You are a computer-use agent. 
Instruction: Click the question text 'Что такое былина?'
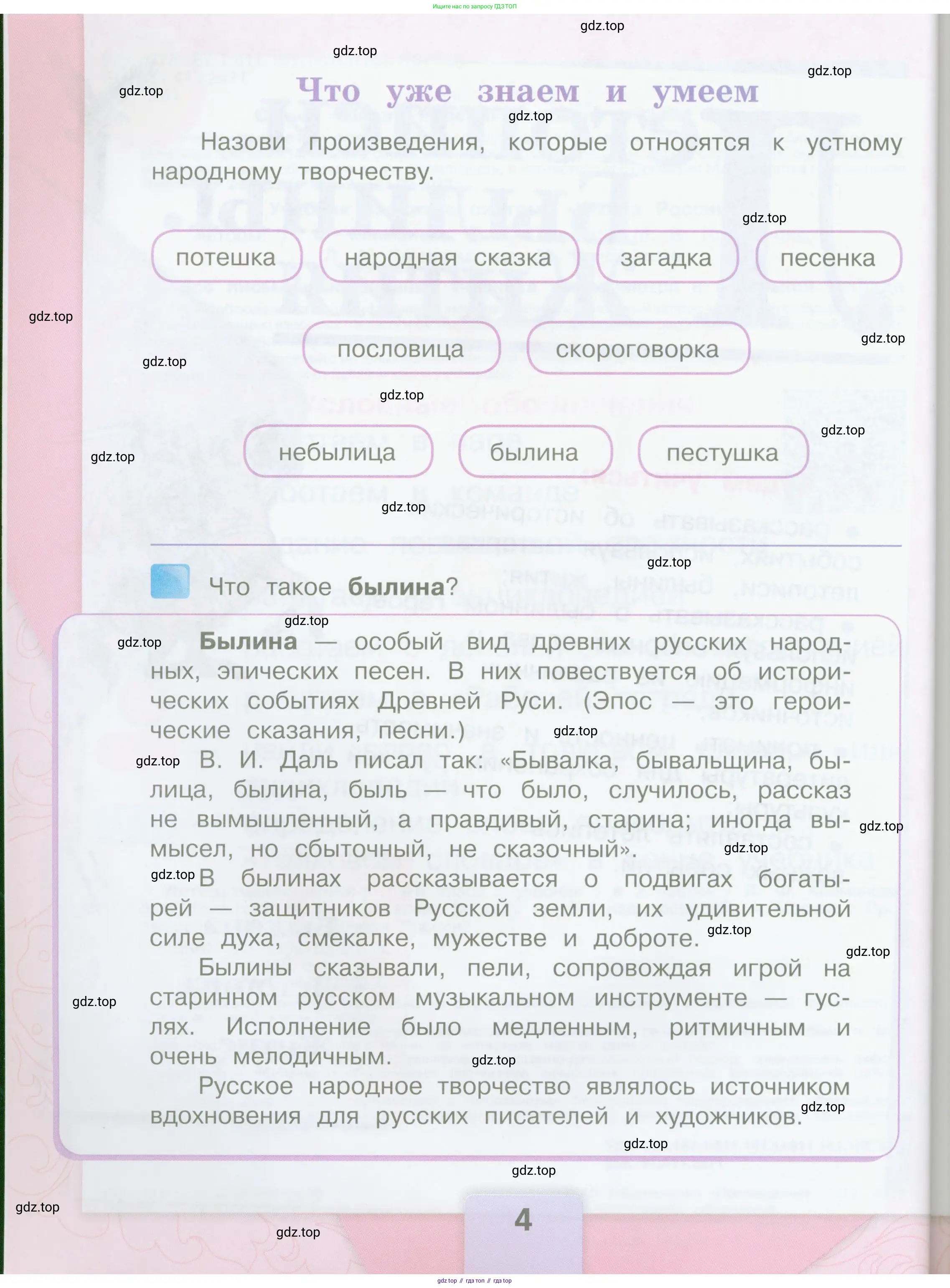[x=333, y=587]
